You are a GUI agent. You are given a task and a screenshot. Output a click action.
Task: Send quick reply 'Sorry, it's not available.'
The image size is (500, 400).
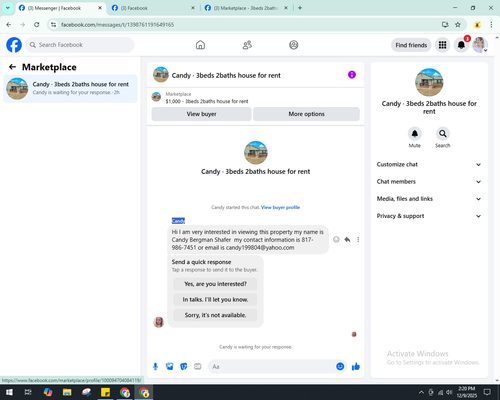pyautogui.click(x=215, y=315)
